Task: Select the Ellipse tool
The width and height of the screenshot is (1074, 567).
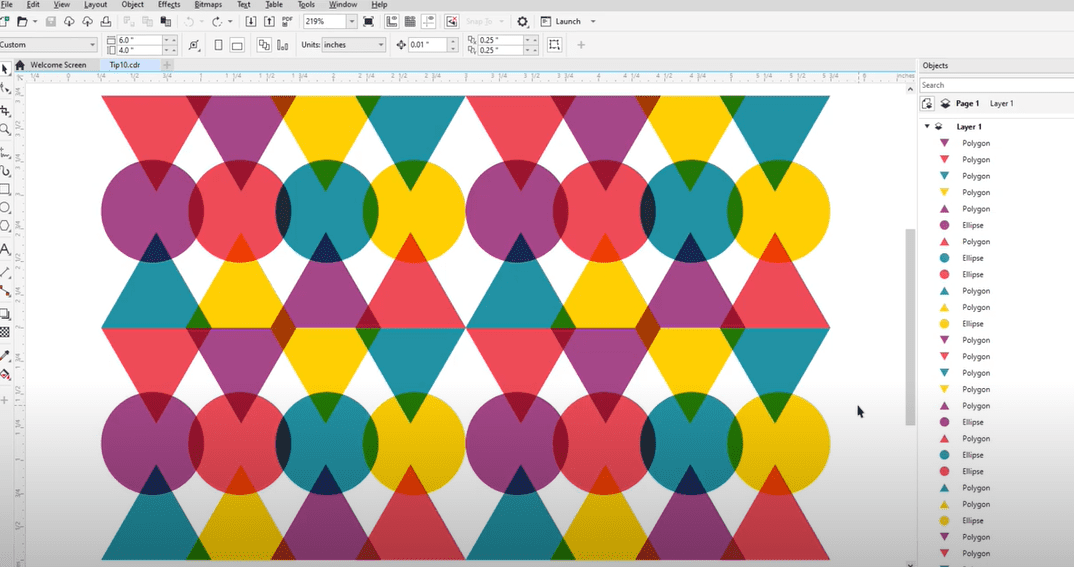Action: 5,208
